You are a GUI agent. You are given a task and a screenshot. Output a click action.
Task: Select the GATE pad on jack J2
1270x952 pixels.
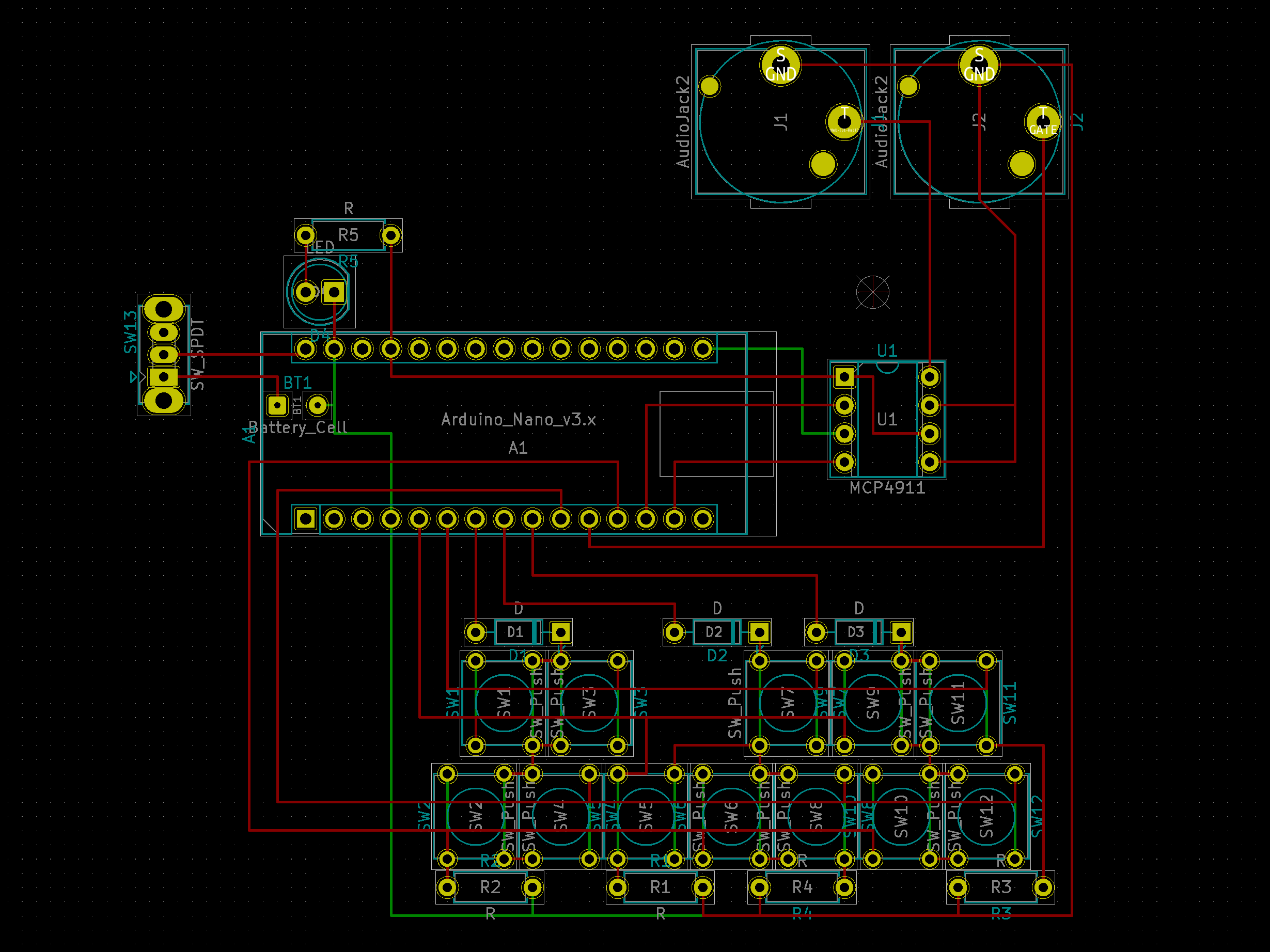tap(1043, 121)
